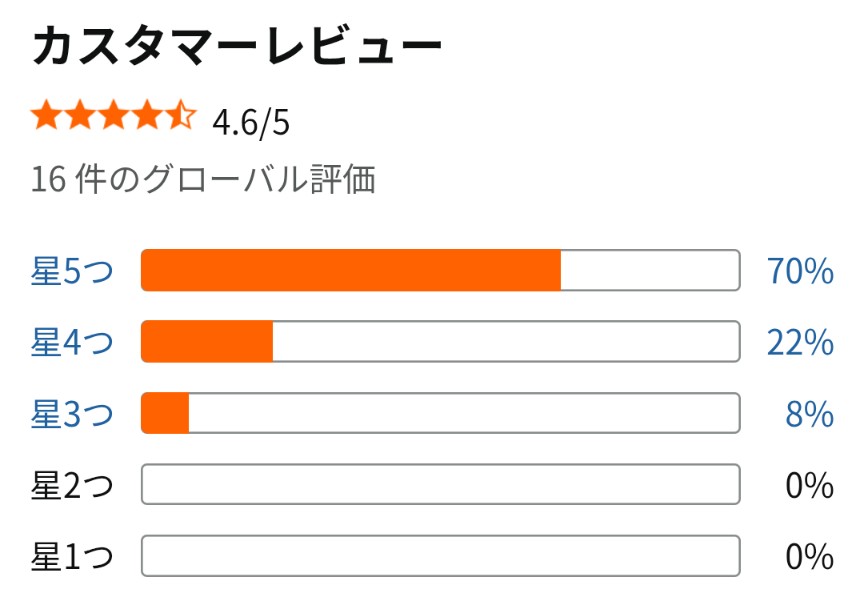Click the 16 件のグローバル評価 text

[203, 179]
